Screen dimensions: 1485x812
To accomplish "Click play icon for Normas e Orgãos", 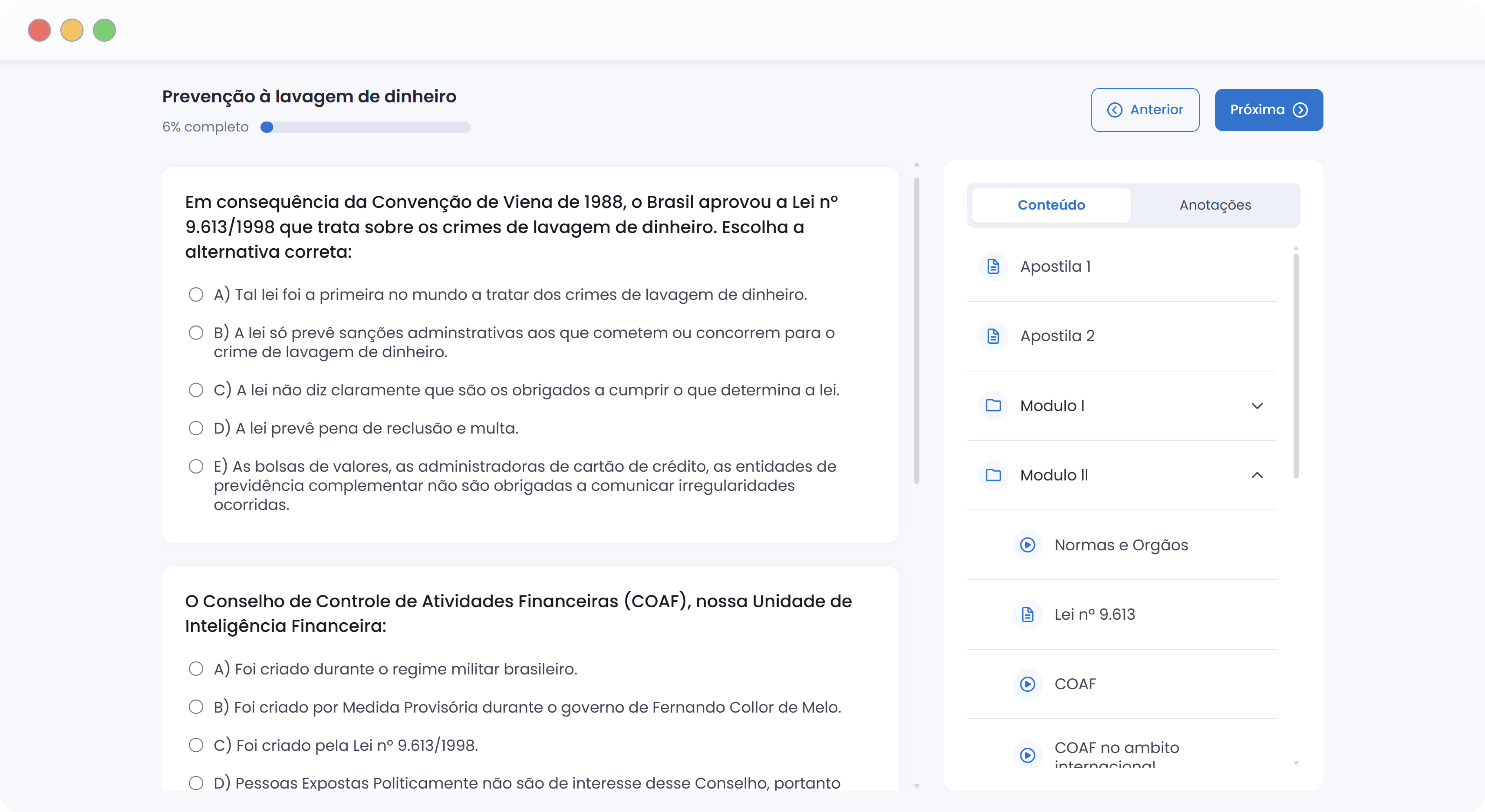I will [1027, 545].
